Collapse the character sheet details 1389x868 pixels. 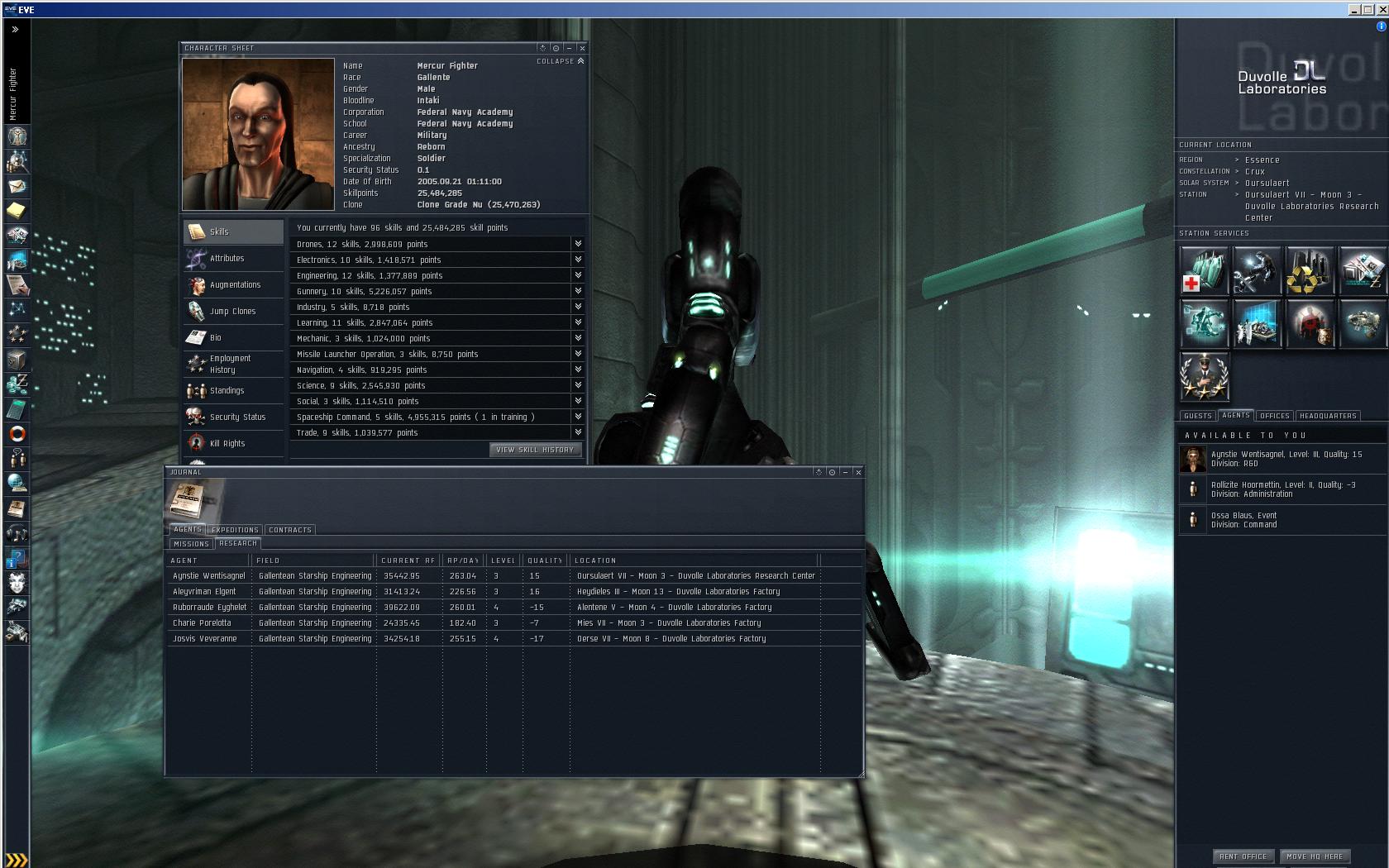coord(561,61)
